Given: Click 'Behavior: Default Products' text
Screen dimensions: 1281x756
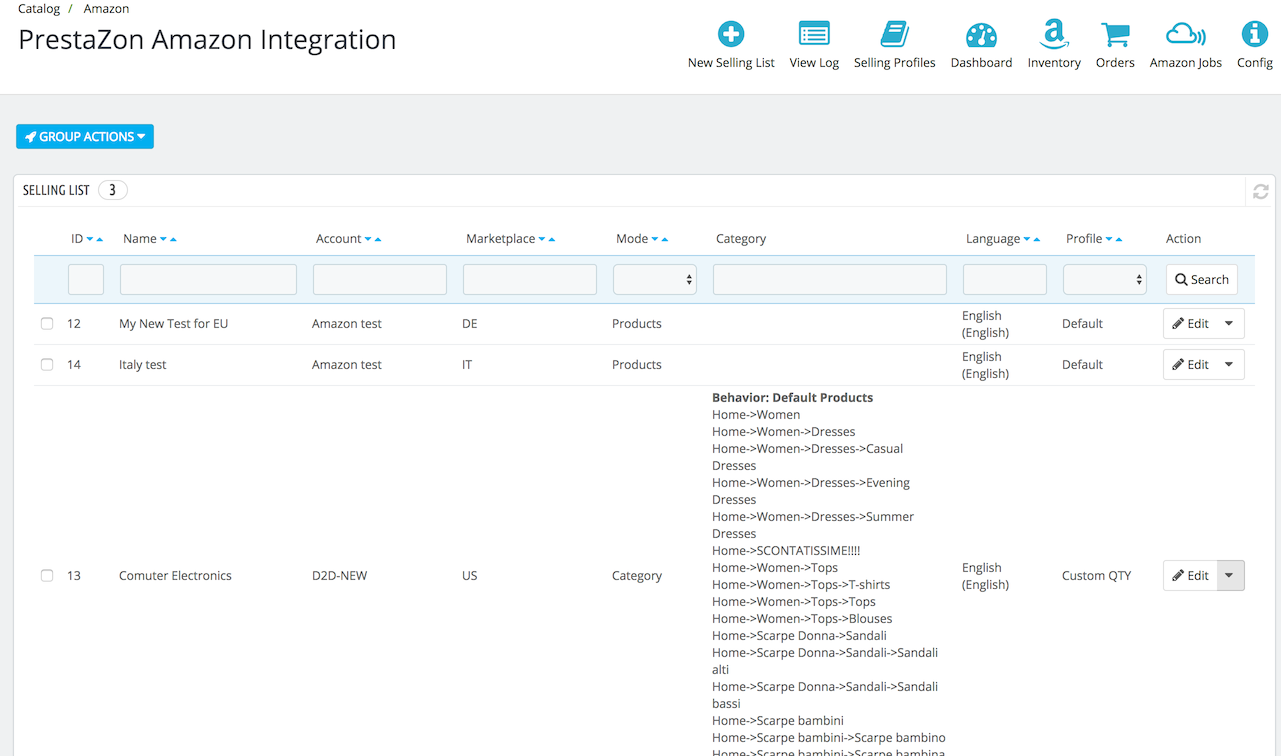Looking at the screenshot, I should tap(792, 398).
